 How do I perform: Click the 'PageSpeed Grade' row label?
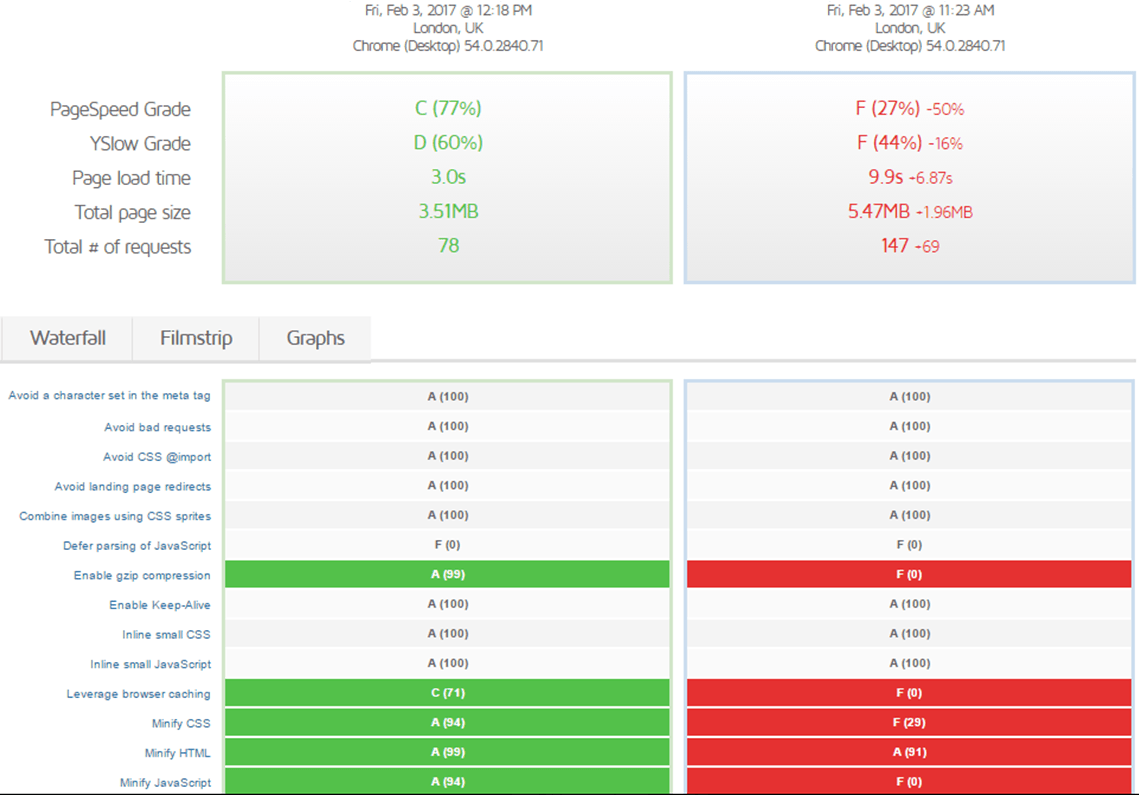(120, 109)
